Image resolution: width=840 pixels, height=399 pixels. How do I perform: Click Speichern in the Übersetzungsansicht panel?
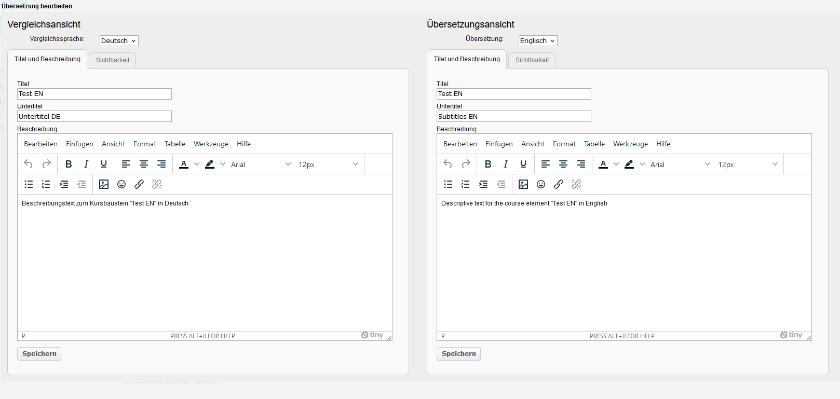click(x=459, y=354)
